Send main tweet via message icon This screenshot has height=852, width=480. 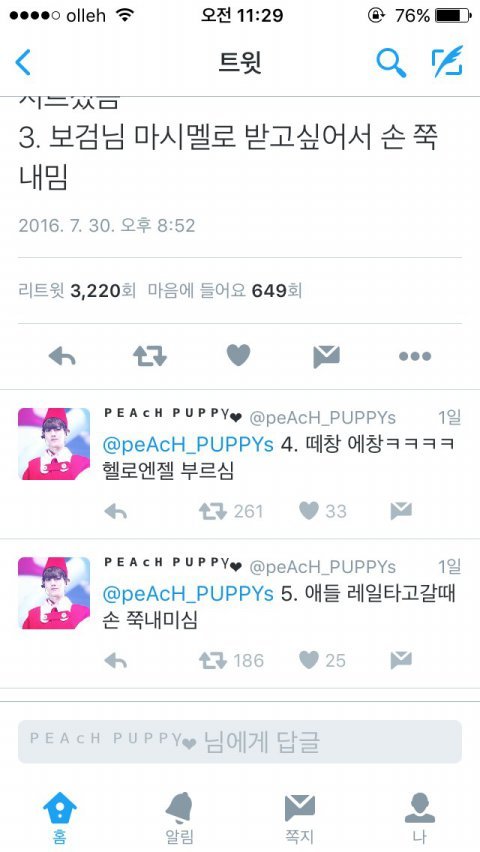coord(327,356)
